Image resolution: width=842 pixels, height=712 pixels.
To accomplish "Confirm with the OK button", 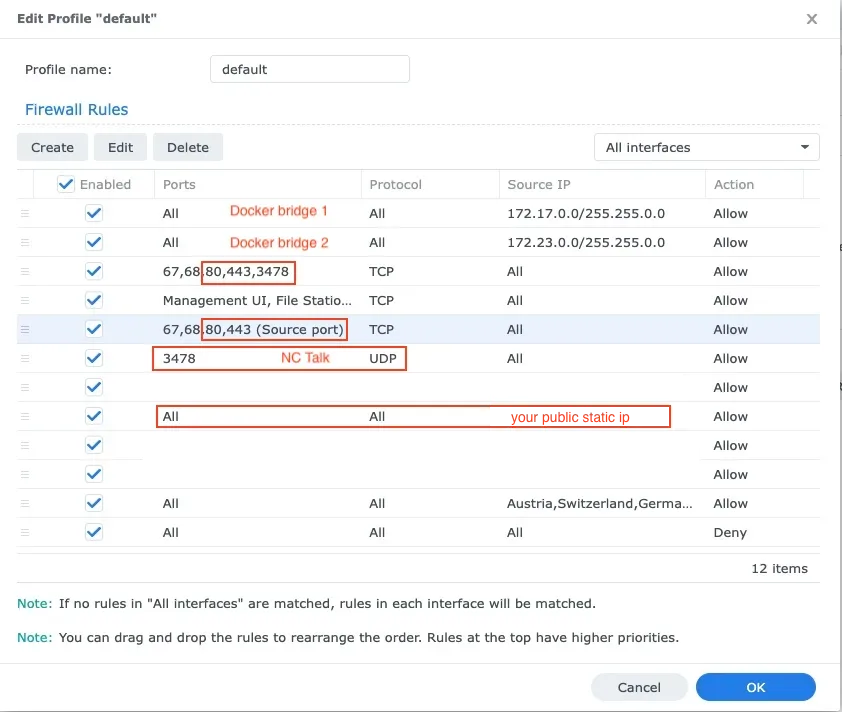I will coord(756,687).
